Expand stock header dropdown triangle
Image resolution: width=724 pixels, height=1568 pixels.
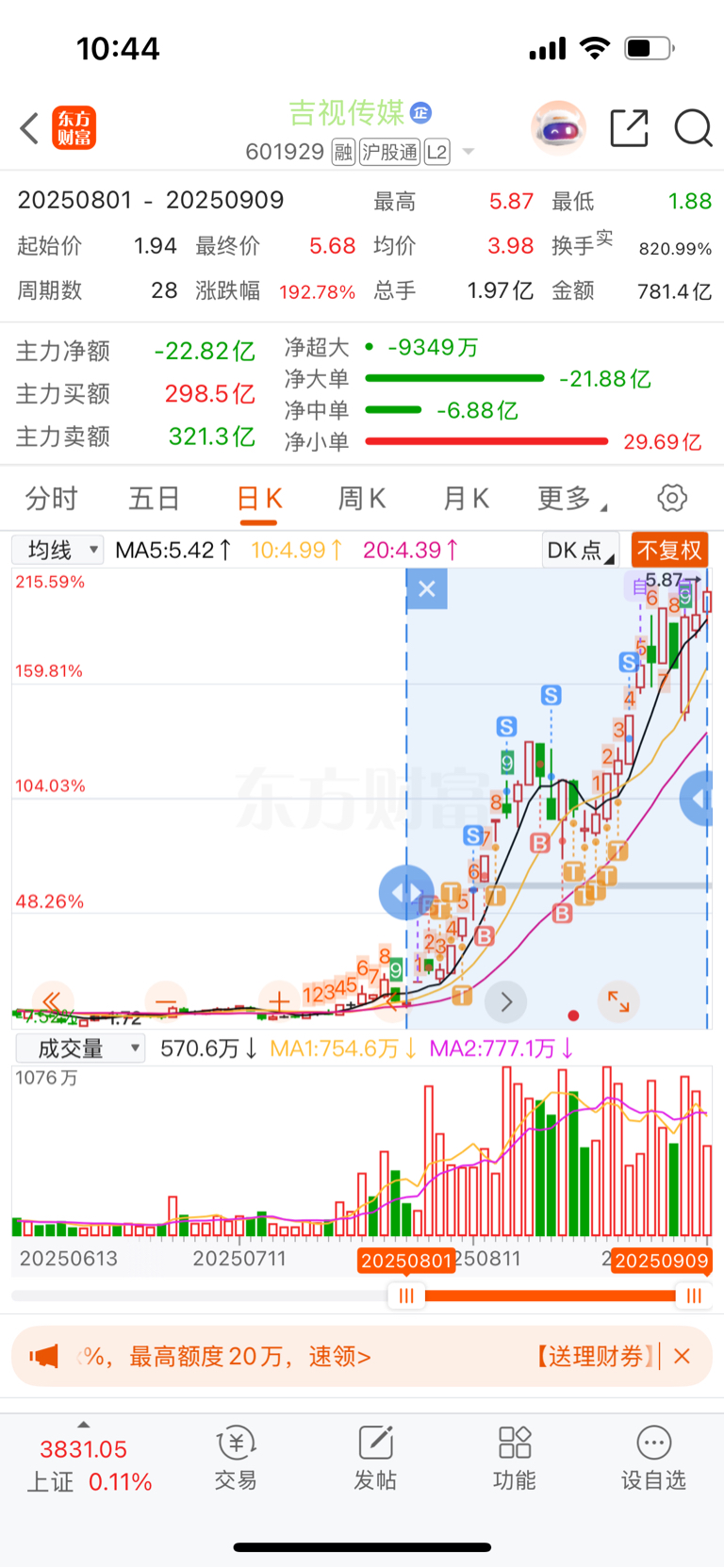[x=468, y=152]
